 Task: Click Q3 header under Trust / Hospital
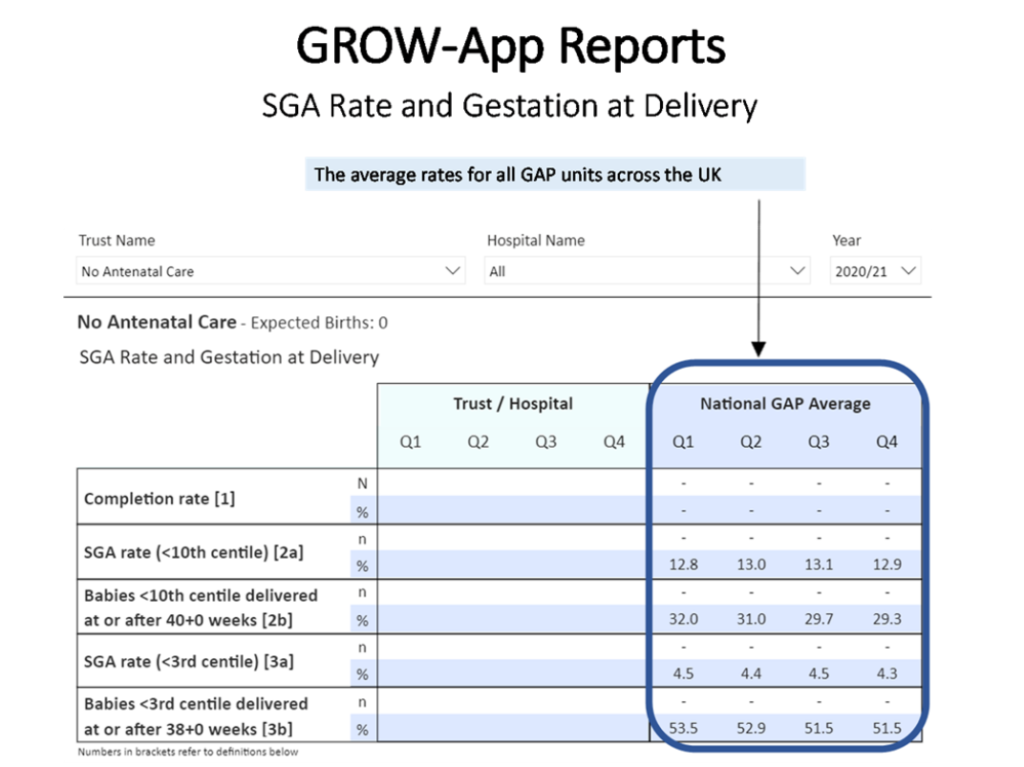click(x=546, y=442)
